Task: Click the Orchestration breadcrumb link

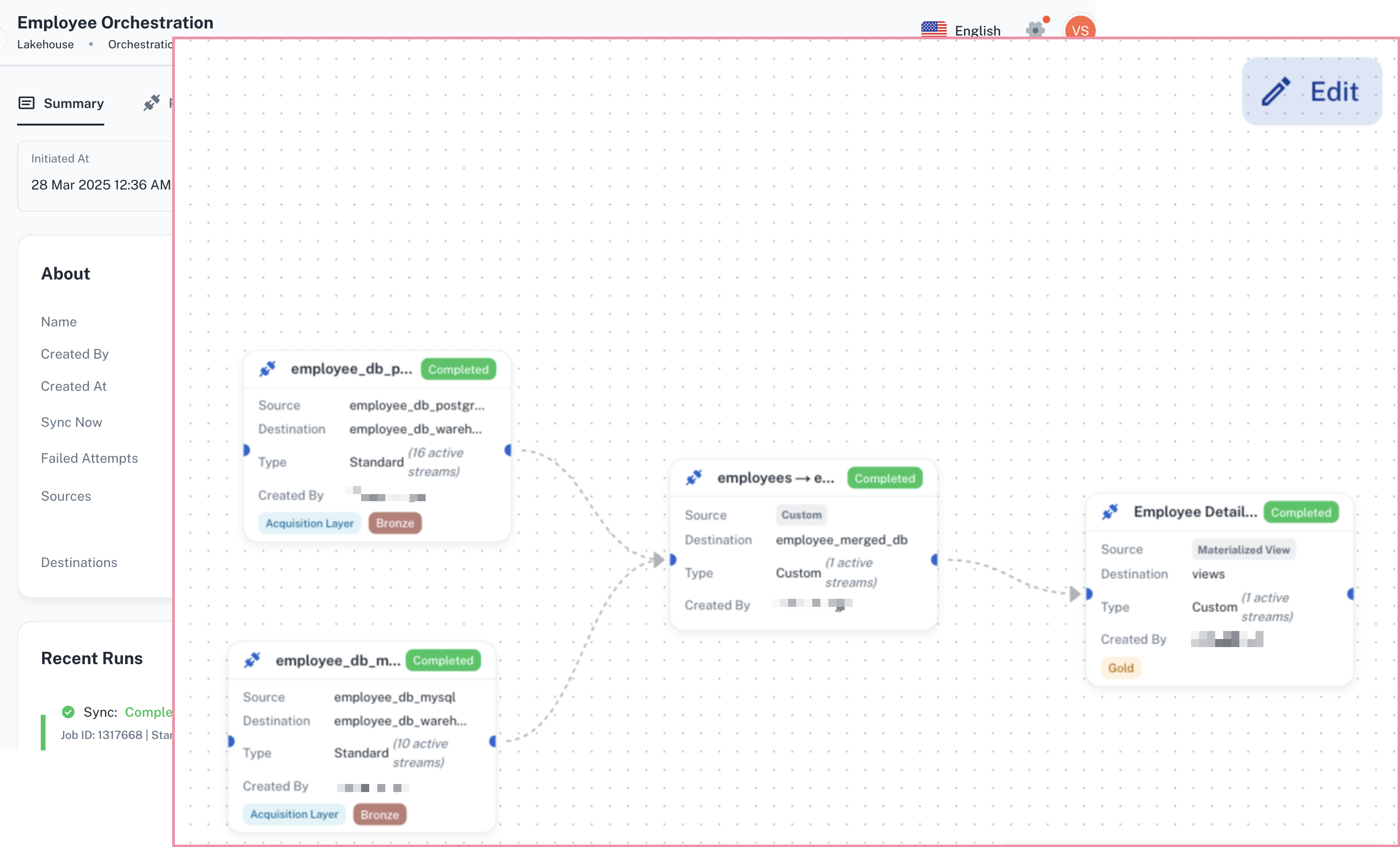Action: (140, 45)
